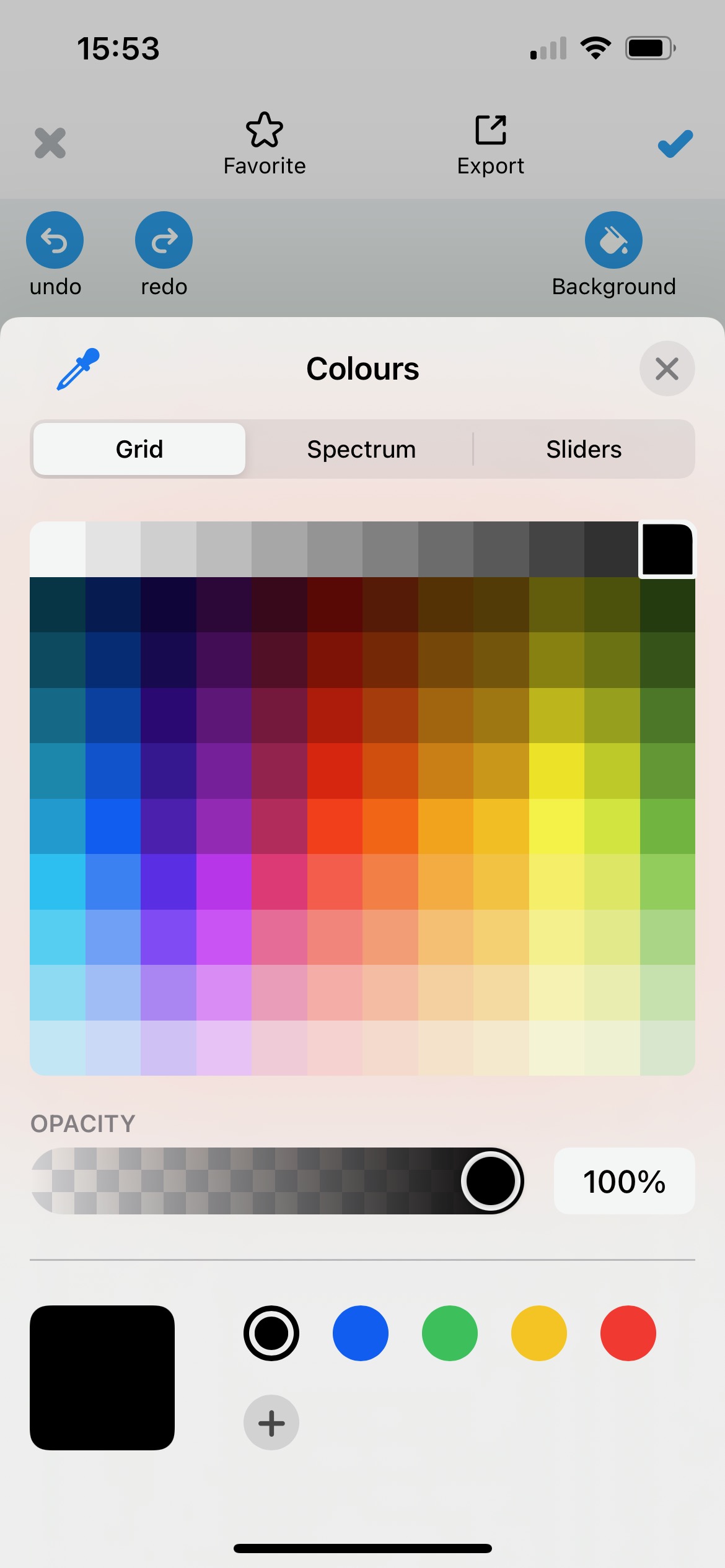Select the Grid tab
725x1568 pixels.
coord(139,449)
